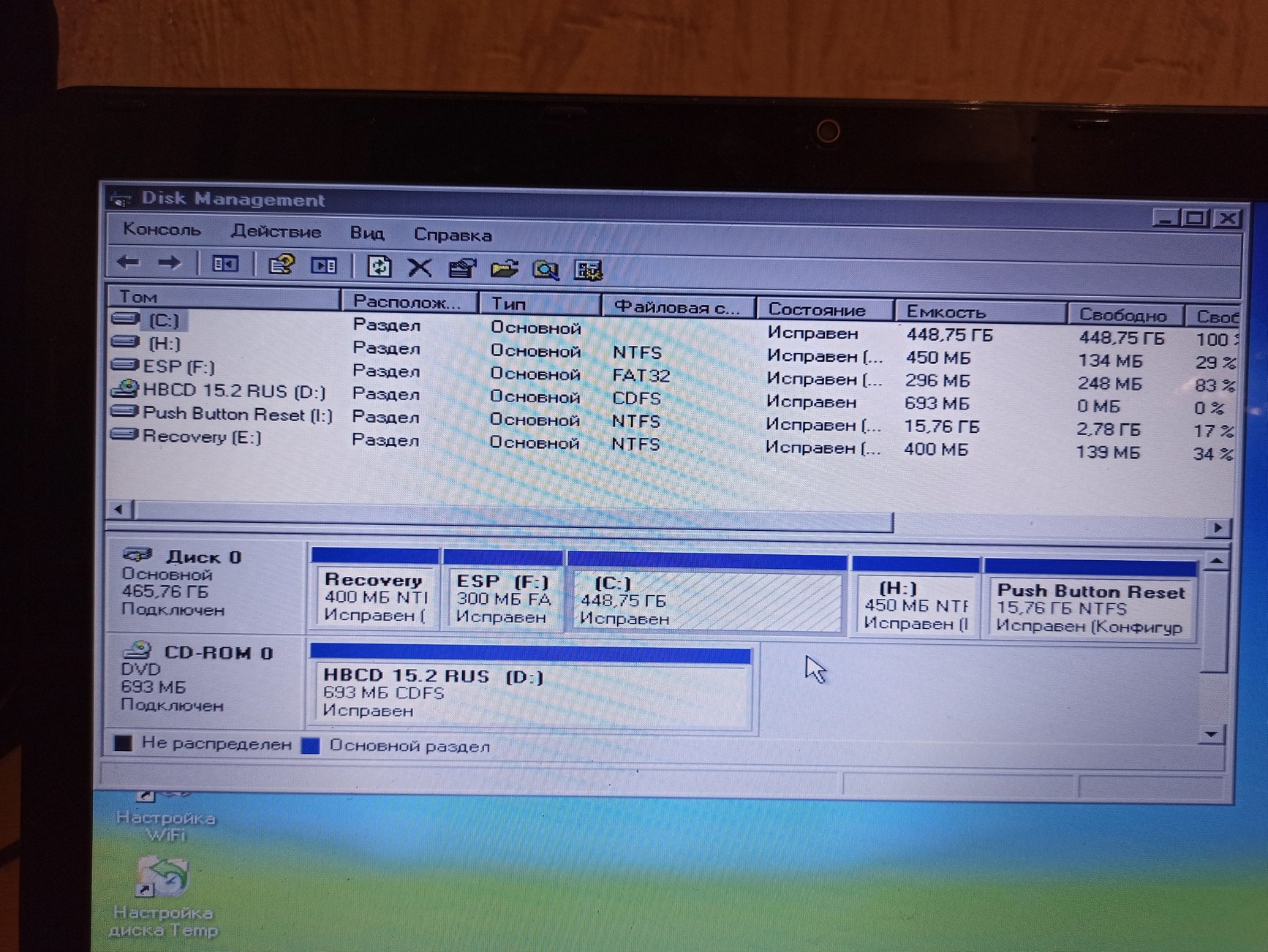This screenshot has height=952, width=1268.
Task: Click horizontal scrollbar left arrow in volume list
Action: (118, 509)
